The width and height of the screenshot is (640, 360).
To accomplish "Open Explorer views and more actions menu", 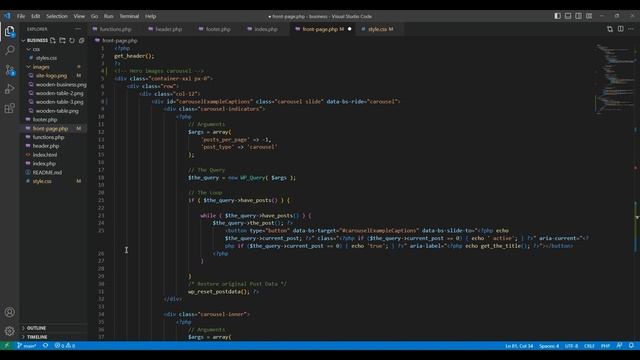I will pyautogui.click(x=78, y=29).
